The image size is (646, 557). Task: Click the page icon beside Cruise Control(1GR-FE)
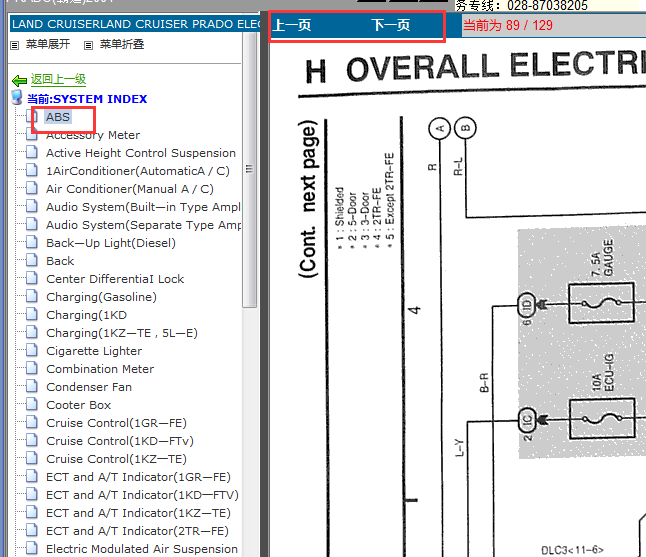click(32, 422)
